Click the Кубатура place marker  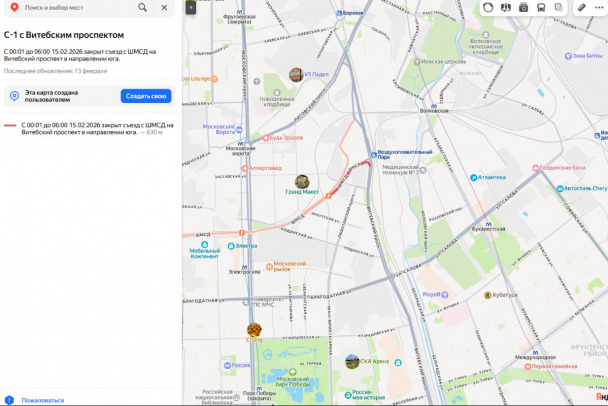pyautogui.click(x=488, y=296)
